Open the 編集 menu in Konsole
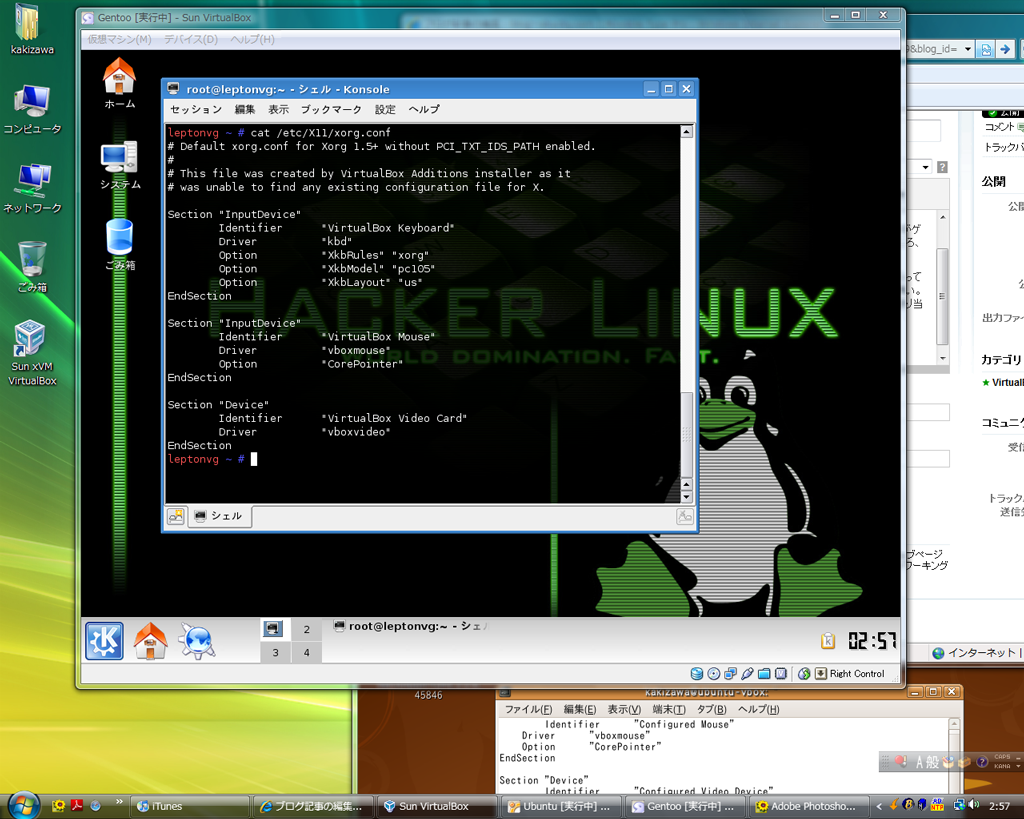This screenshot has height=819, width=1024. point(245,109)
